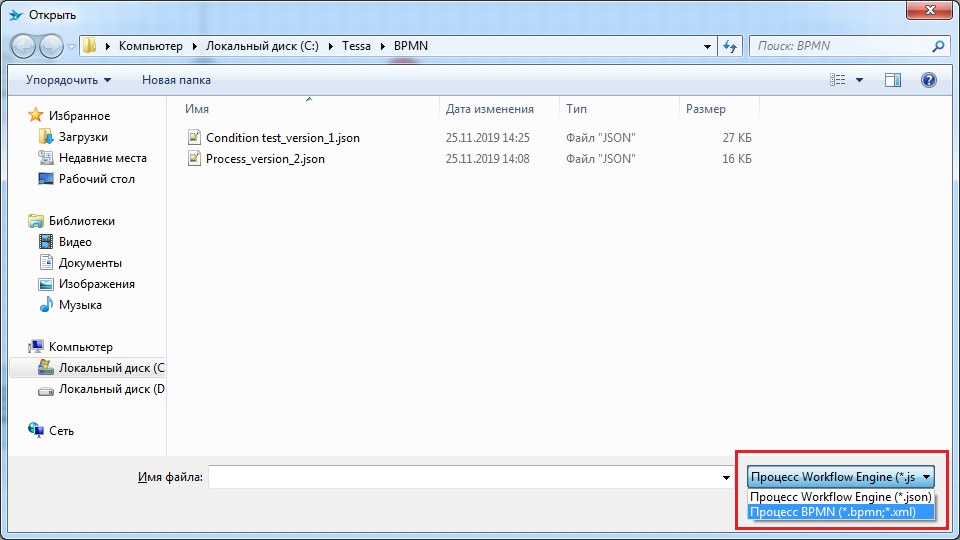The image size is (960, 540).
Task: Click the help question mark icon
Action: 928,80
